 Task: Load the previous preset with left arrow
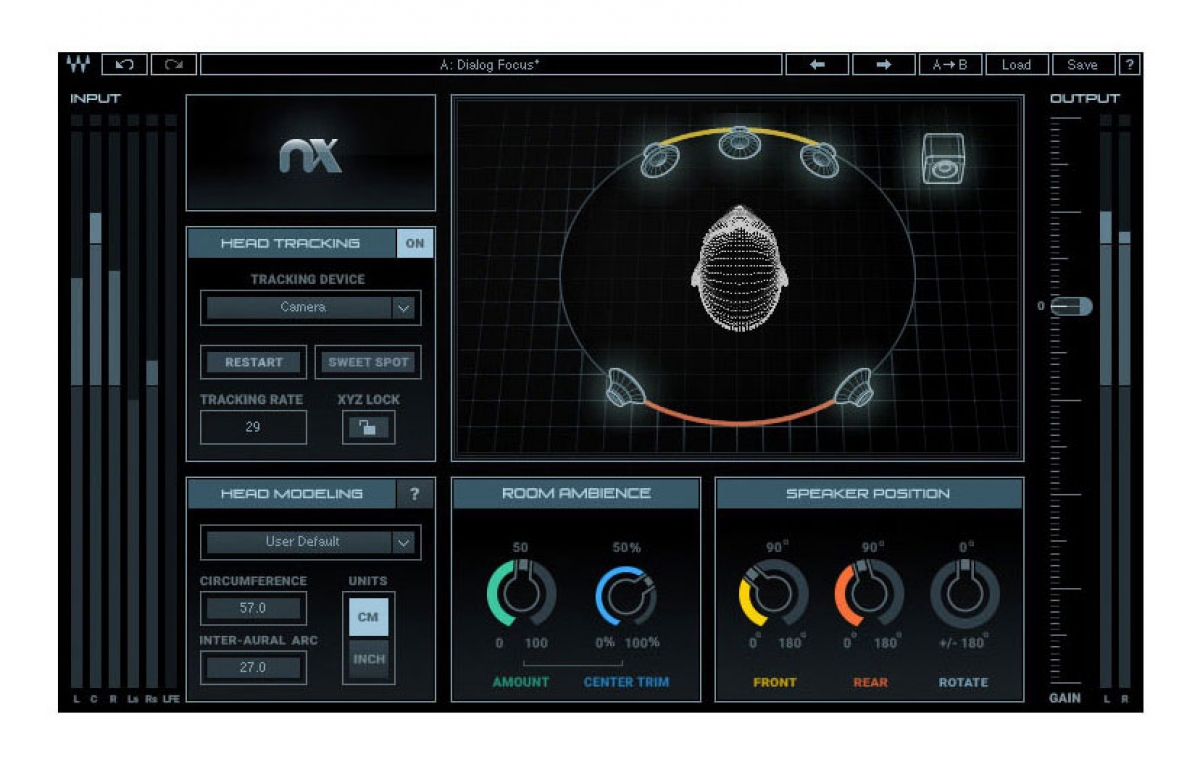click(817, 65)
